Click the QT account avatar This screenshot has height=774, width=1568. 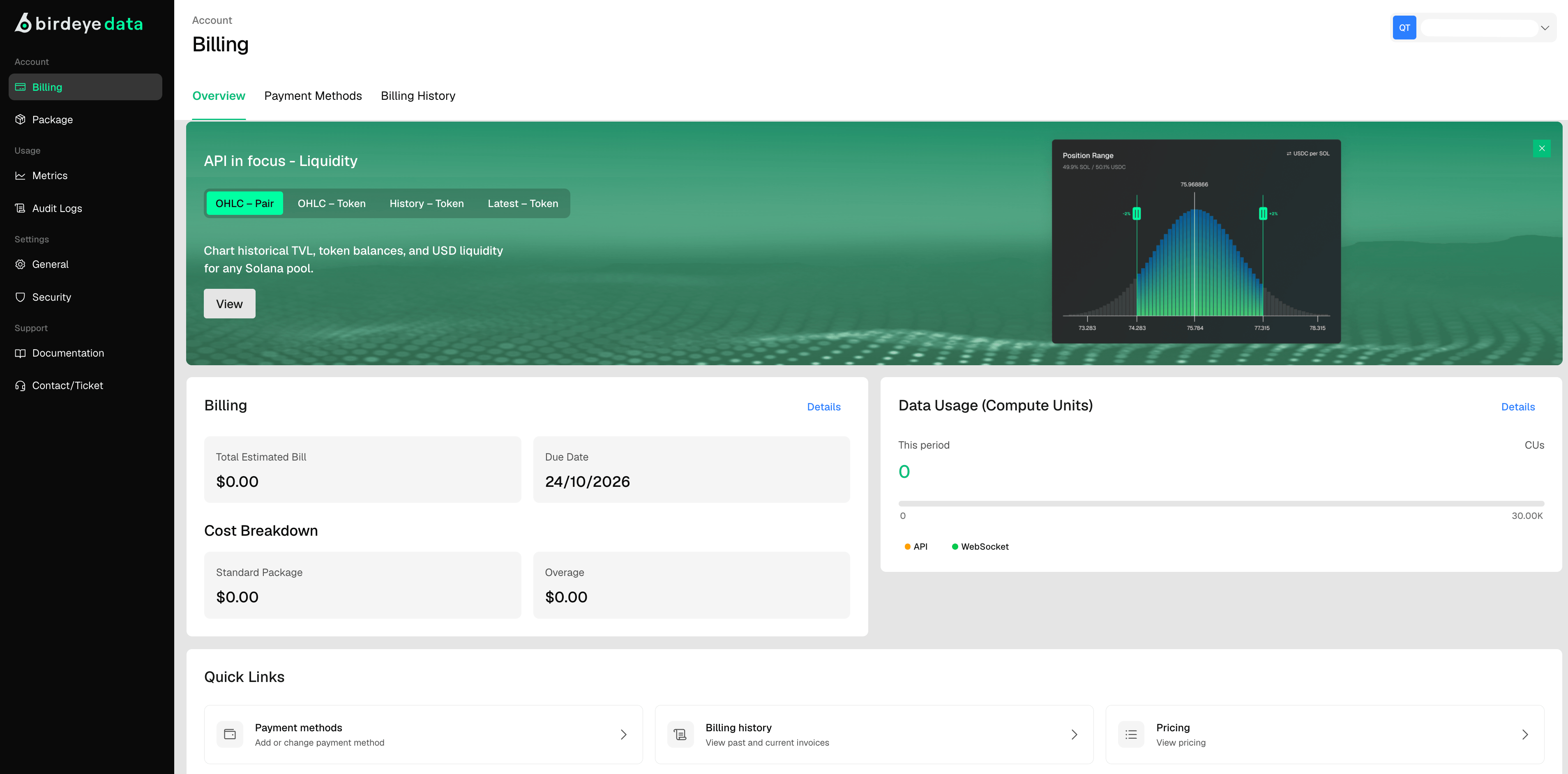tap(1404, 28)
